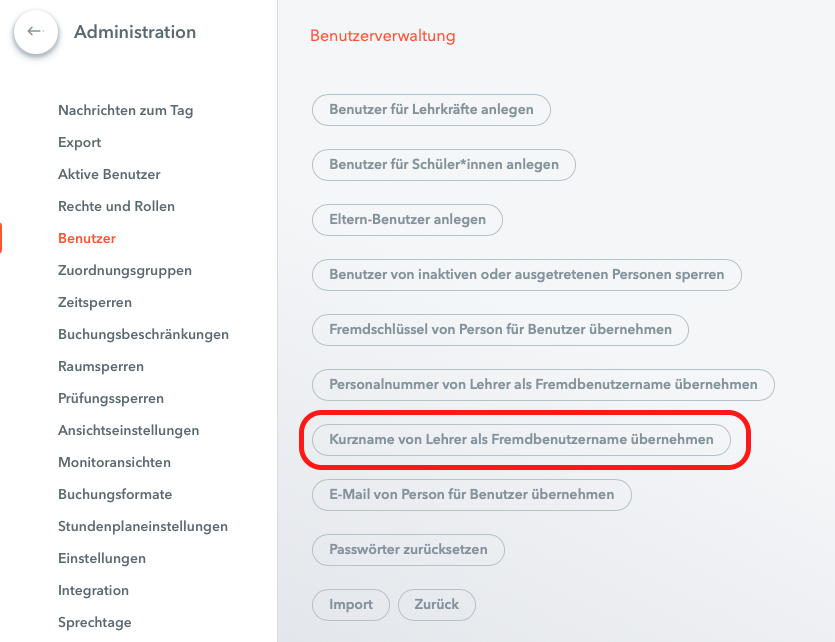Select Export in the sidebar
The image size is (835, 642).
coord(79,142)
